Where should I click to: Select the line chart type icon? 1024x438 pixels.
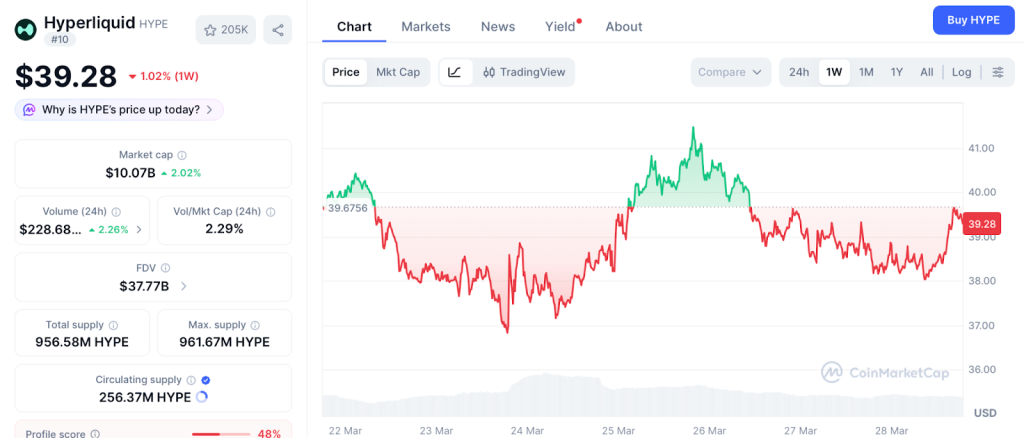click(455, 72)
